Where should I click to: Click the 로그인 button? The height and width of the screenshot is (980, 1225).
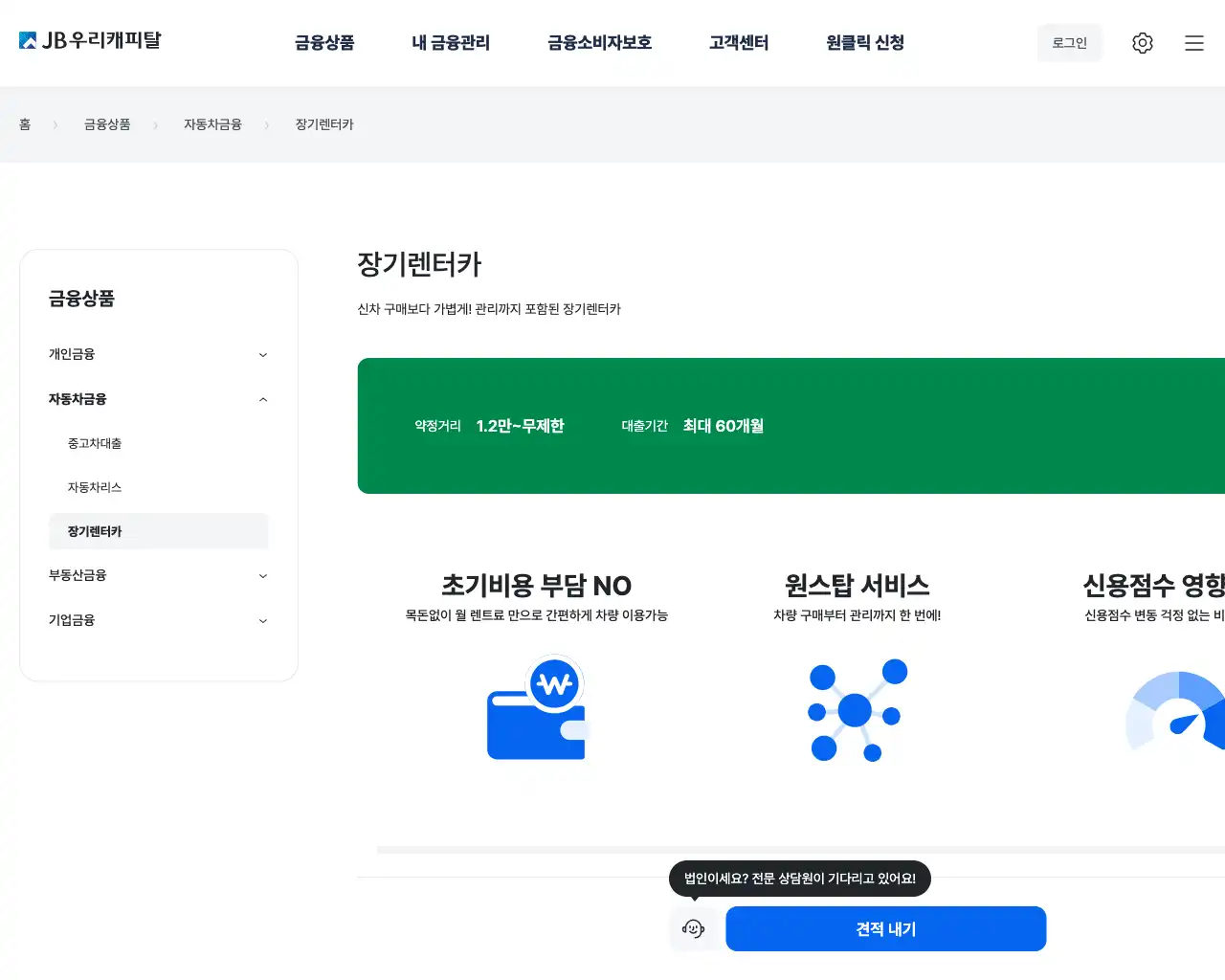click(x=1070, y=43)
